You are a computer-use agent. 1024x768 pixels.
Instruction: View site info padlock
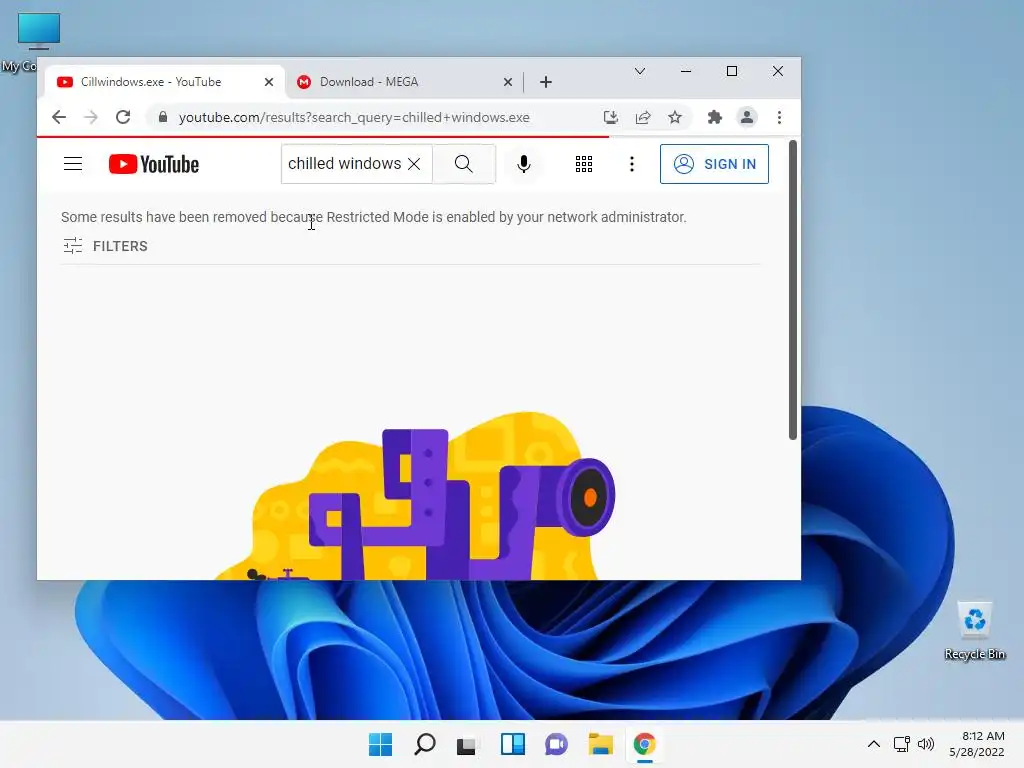tap(163, 118)
